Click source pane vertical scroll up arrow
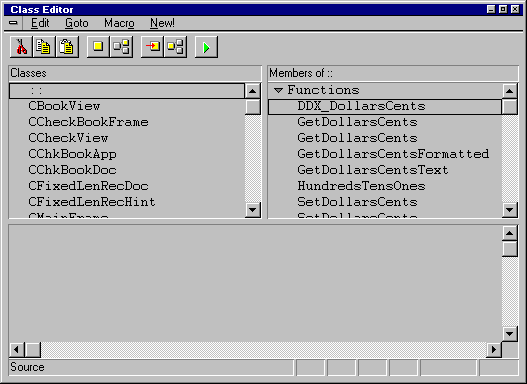The image size is (527, 384). (x=510, y=233)
